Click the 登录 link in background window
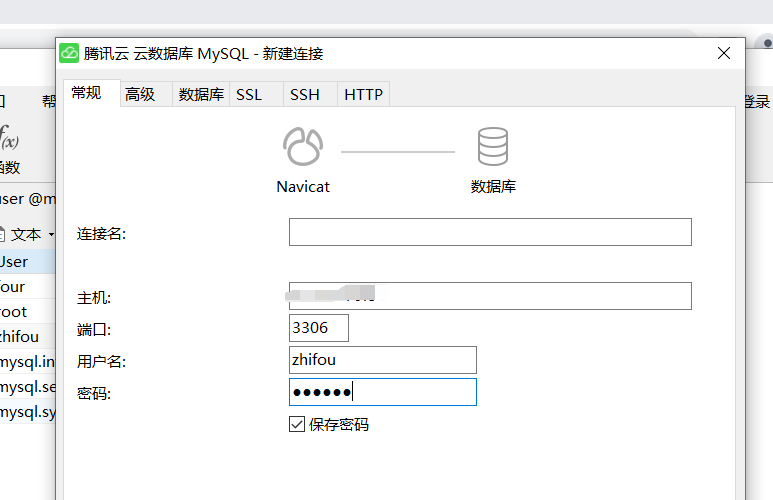773x500 pixels. click(757, 102)
